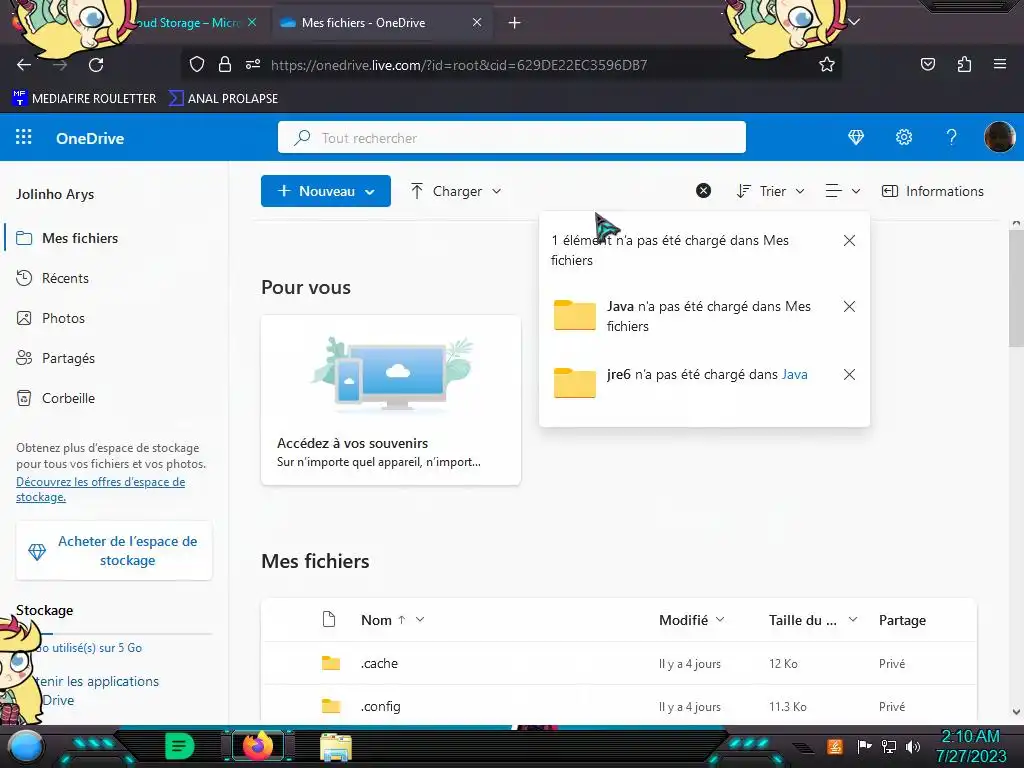1024x768 pixels.
Task: Open the Accédez à vos souvenirs card
Action: 391,400
